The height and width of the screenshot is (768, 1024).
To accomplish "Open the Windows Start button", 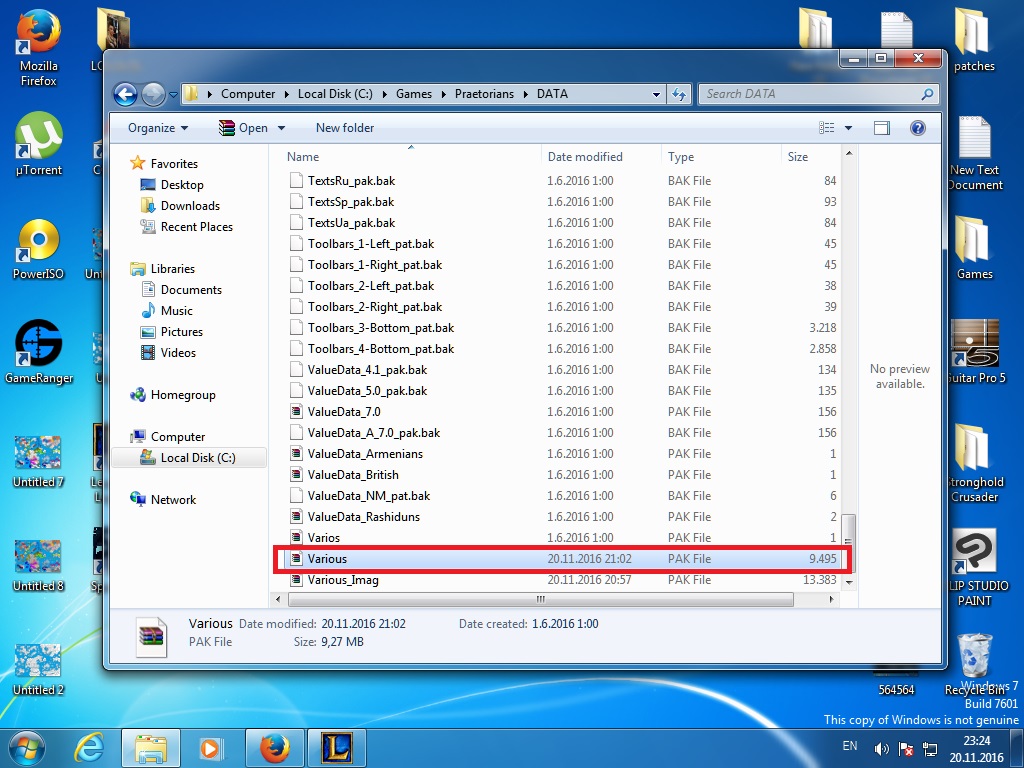I will (27, 748).
